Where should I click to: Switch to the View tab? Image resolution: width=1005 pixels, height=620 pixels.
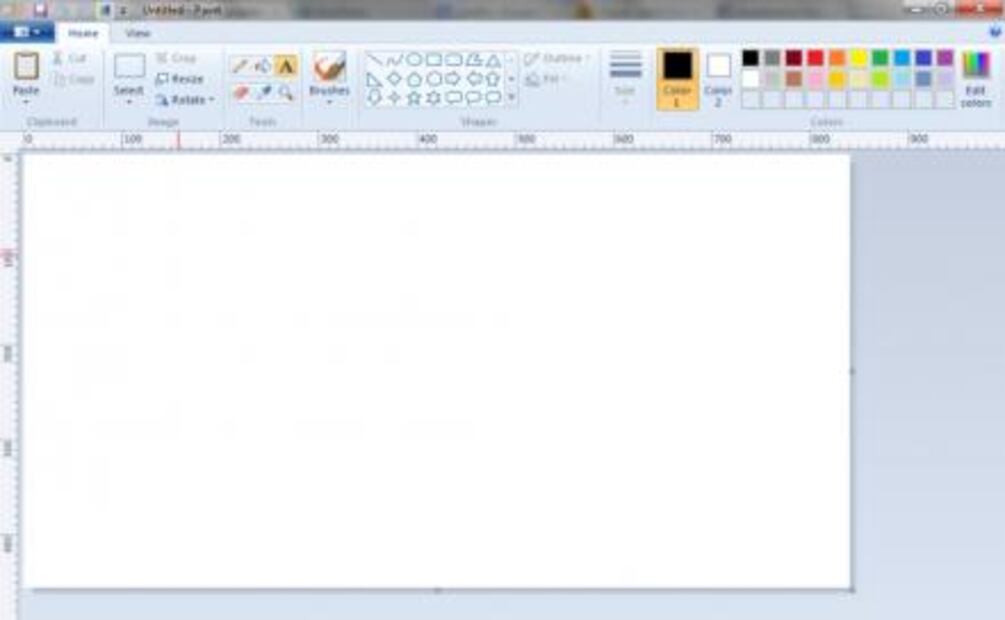[x=138, y=33]
